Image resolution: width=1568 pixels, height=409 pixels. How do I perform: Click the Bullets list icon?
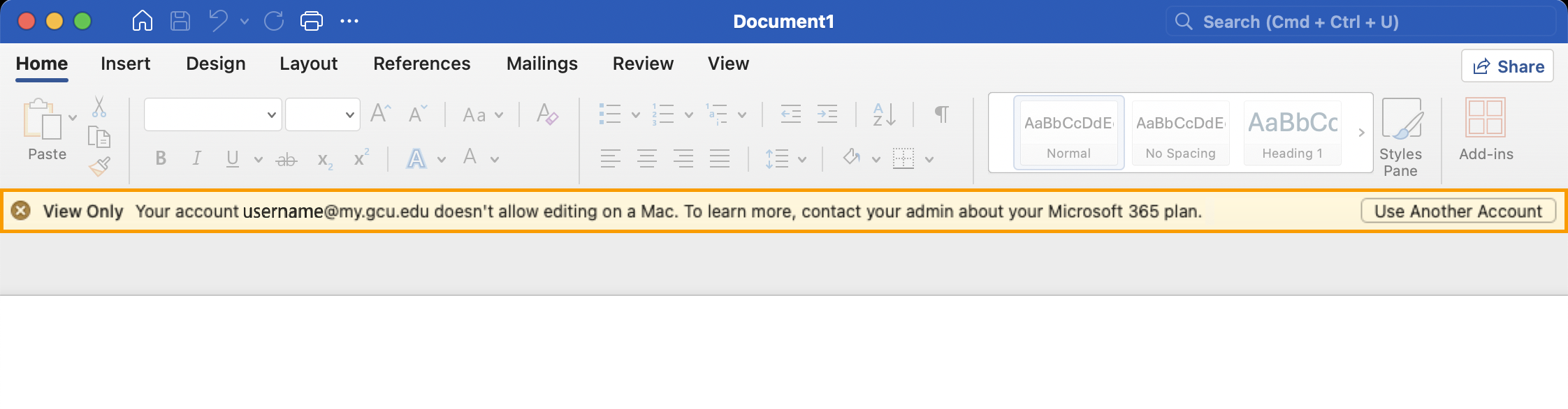[x=610, y=114]
